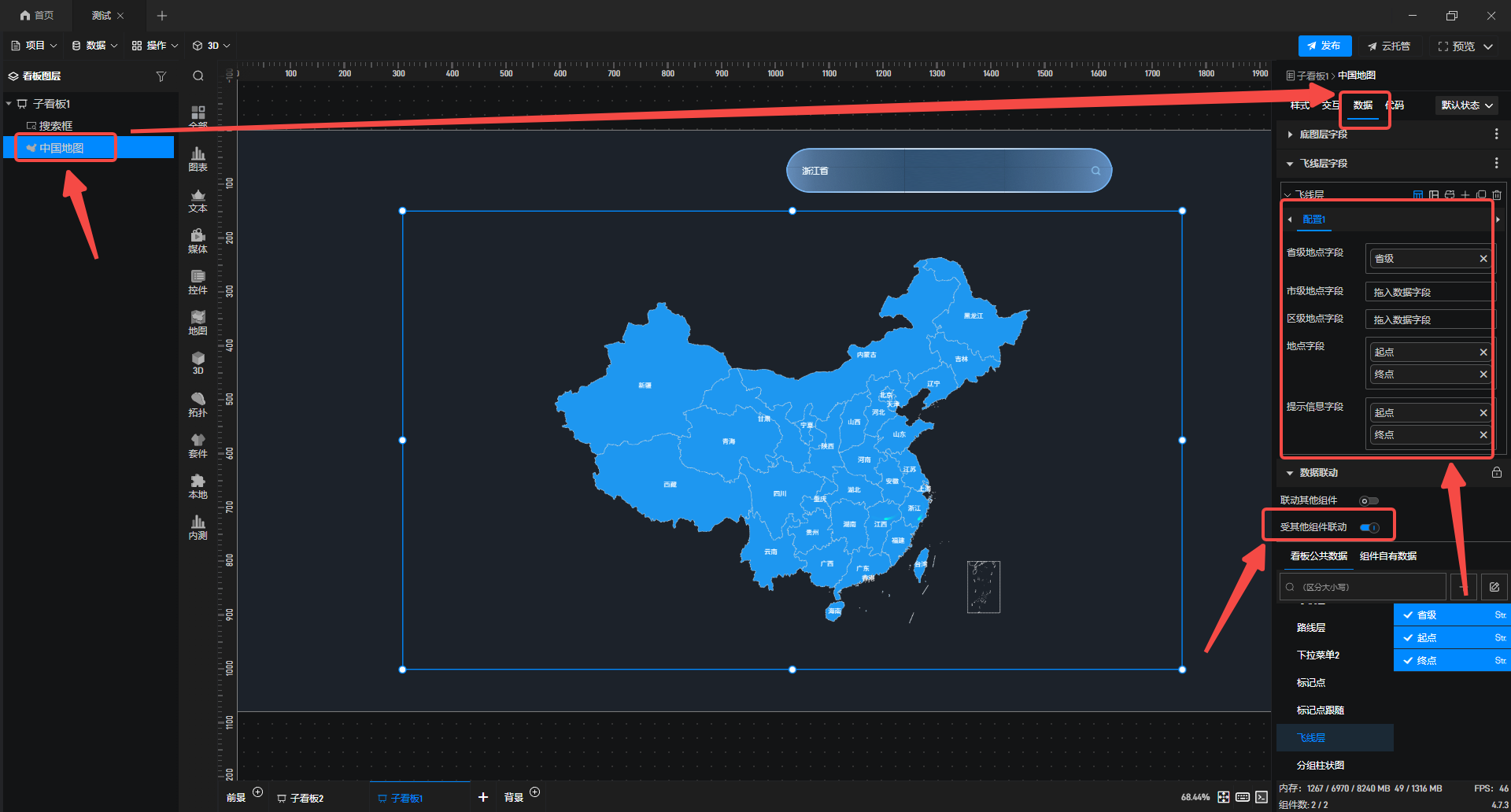Viewport: 1511px width, 812px height.
Task: Toggle the 联动其他组件 switch
Action: tap(1369, 500)
